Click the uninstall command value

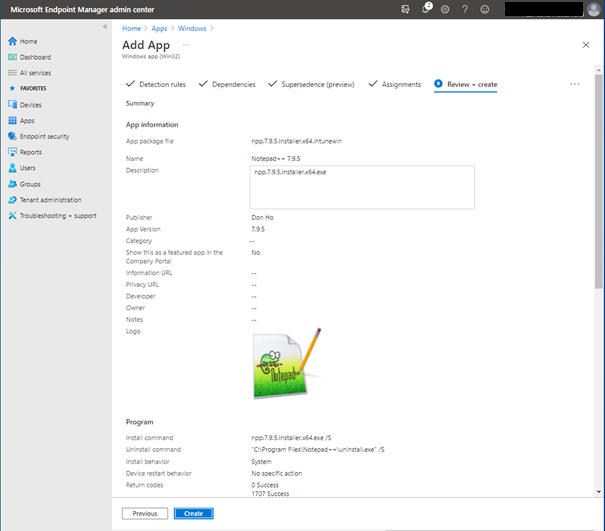(x=318, y=450)
